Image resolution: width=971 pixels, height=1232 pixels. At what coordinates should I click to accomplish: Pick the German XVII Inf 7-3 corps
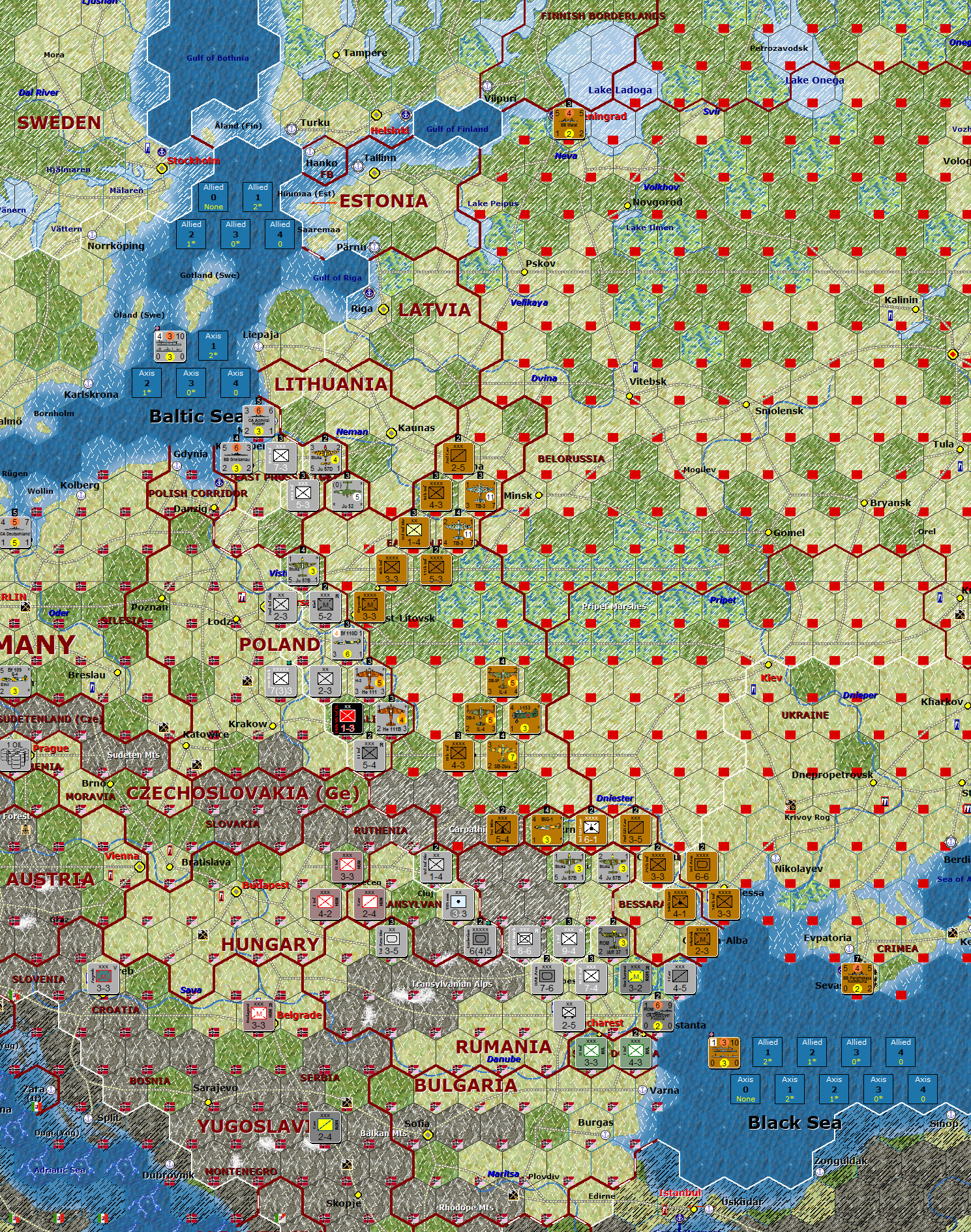coord(281,458)
